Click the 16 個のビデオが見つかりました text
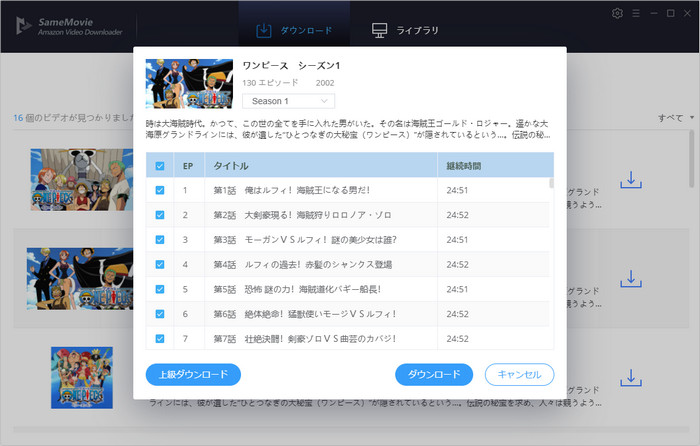700x446 pixels. (x=74, y=118)
